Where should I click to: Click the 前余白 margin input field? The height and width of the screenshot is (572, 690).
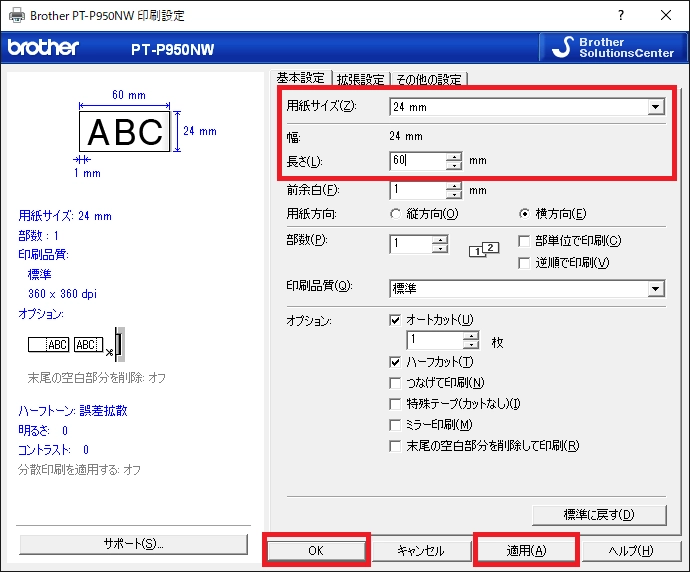click(418, 190)
